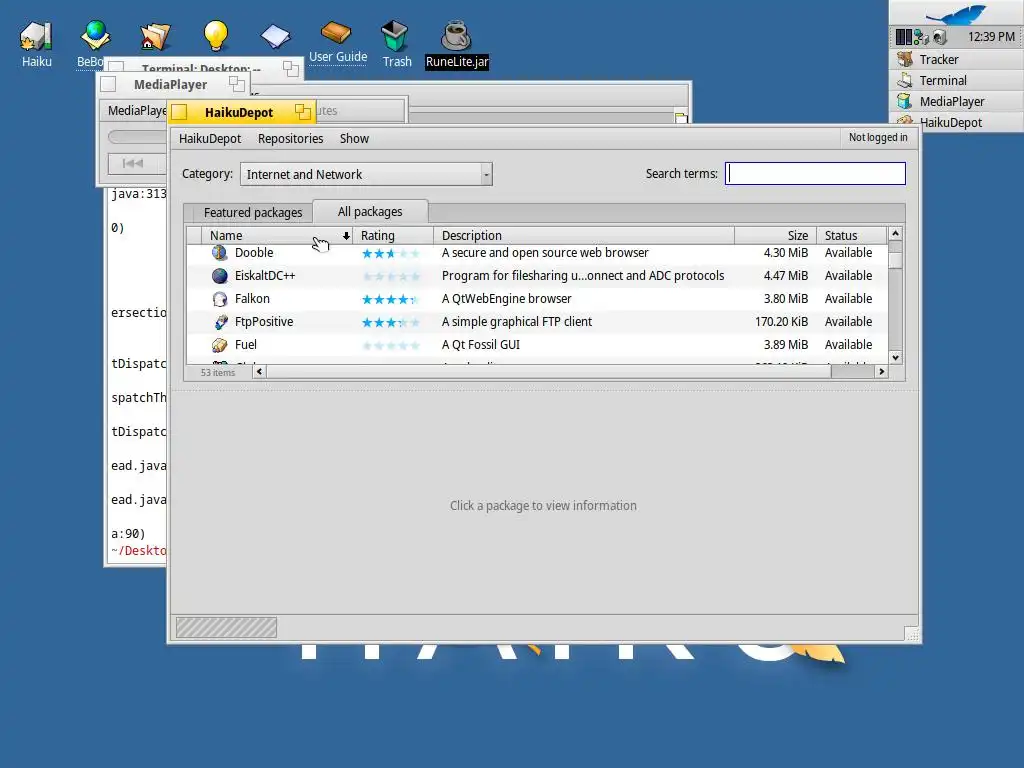Sort packages by the Rating column
This screenshot has width=1024, height=768.
(393, 236)
